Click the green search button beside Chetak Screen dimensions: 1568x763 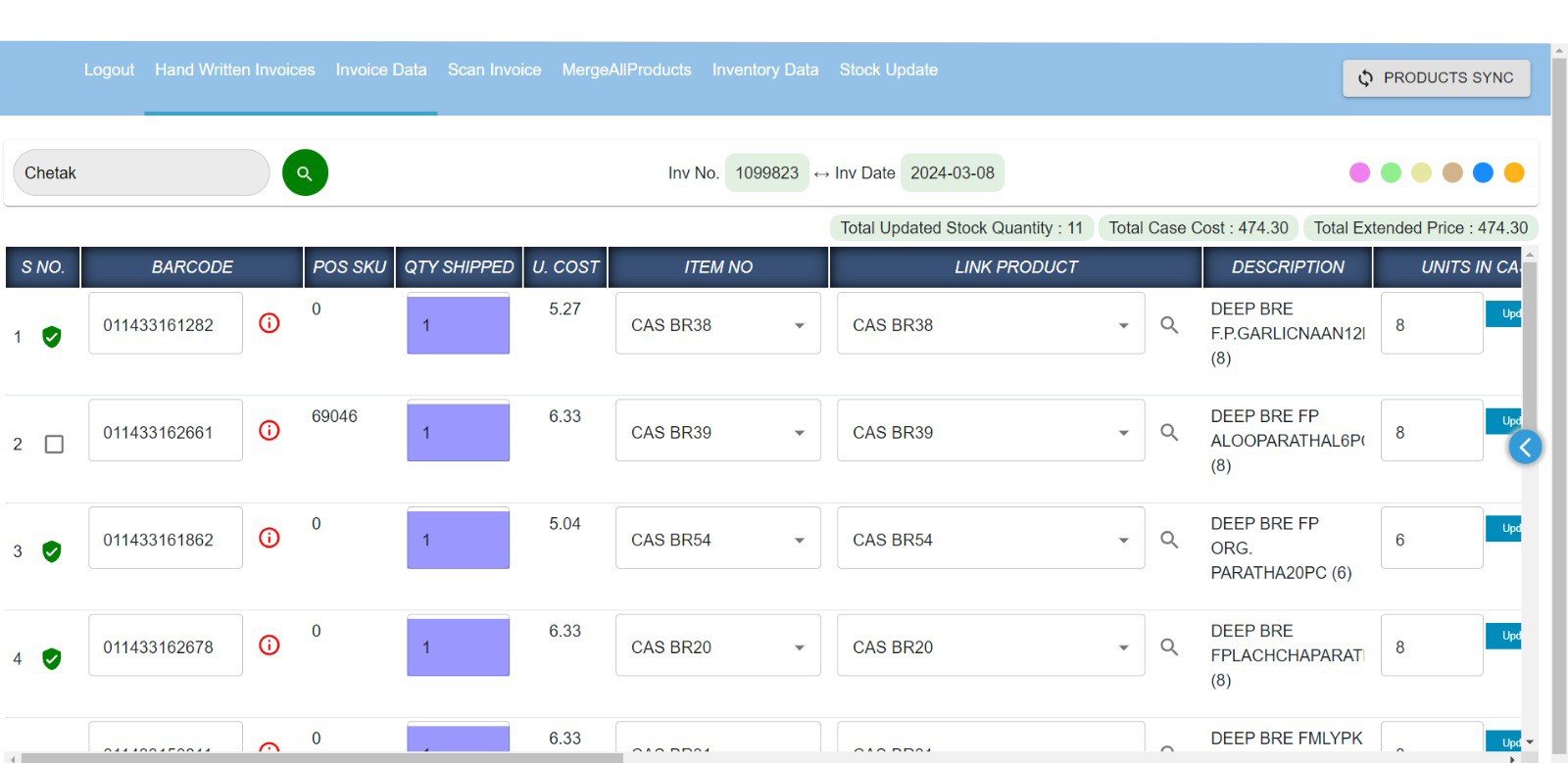coord(305,173)
